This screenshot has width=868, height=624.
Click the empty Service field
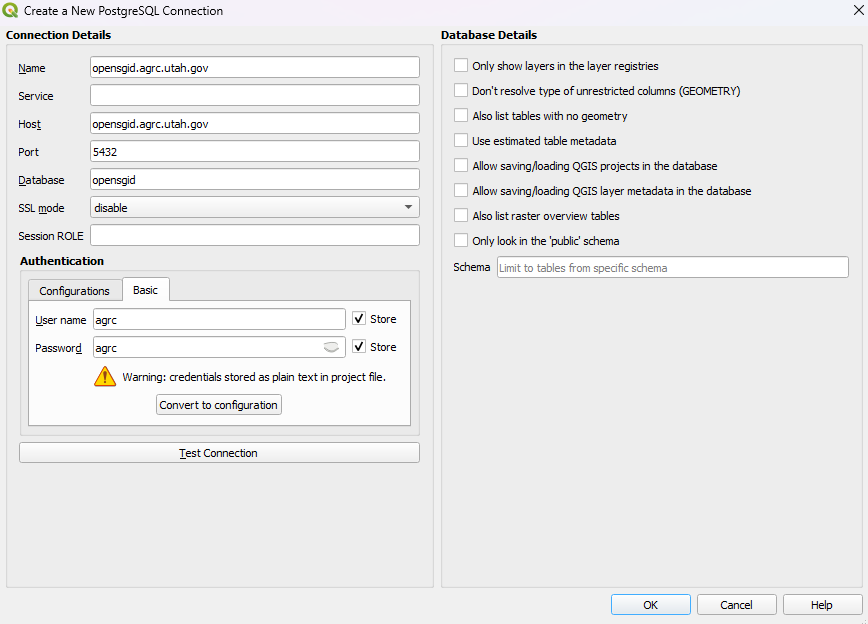(x=255, y=95)
